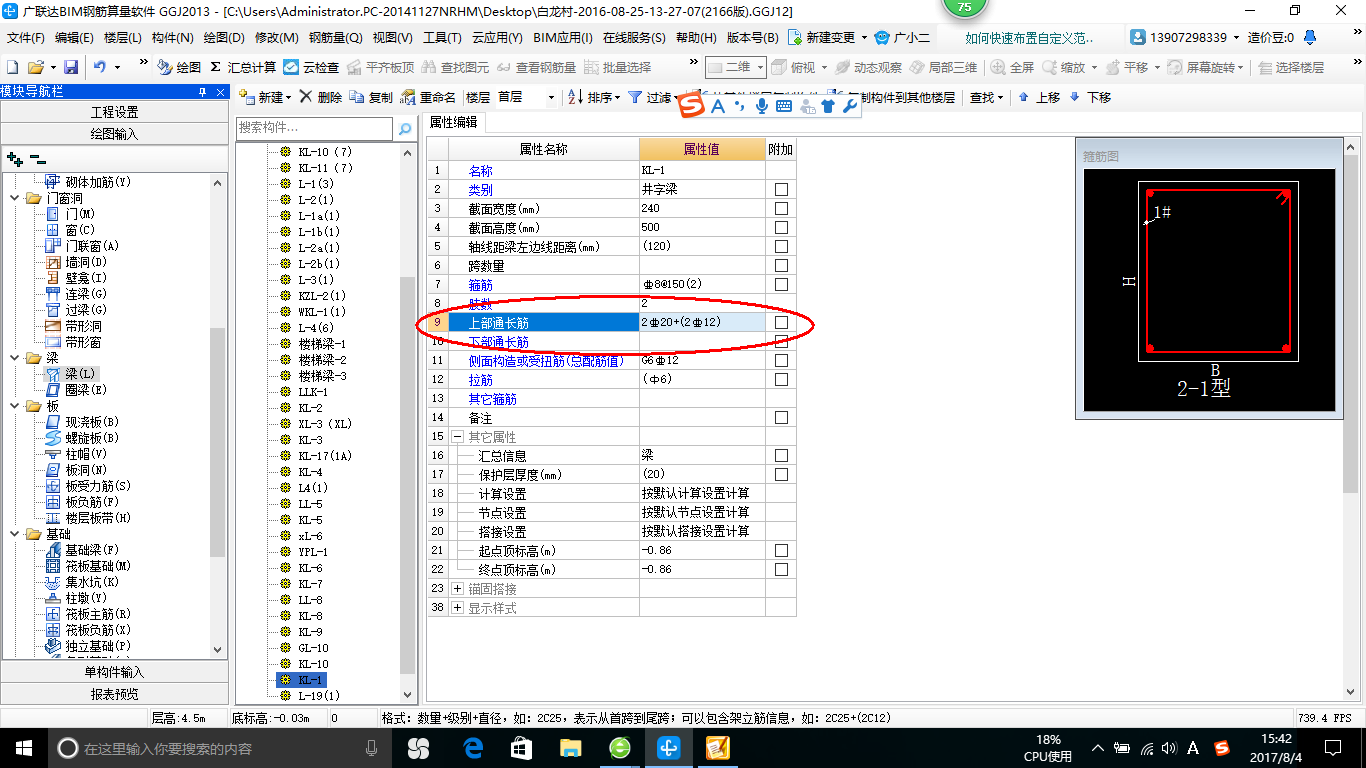Click the expand-all plus icon in navigator
Image resolution: width=1366 pixels, height=768 pixels.
pyautogui.click(x=14, y=159)
